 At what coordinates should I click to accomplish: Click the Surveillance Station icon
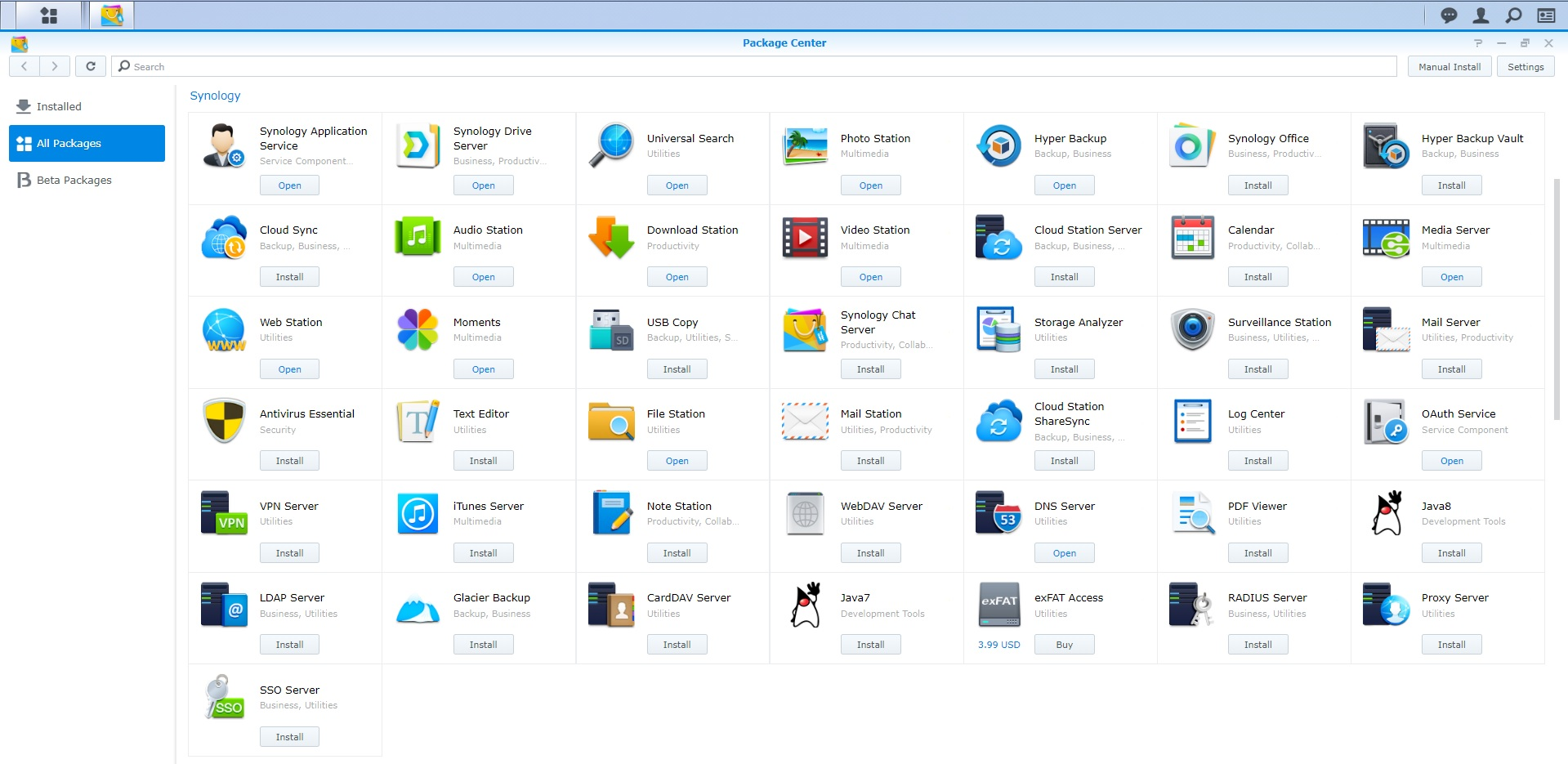point(1192,329)
